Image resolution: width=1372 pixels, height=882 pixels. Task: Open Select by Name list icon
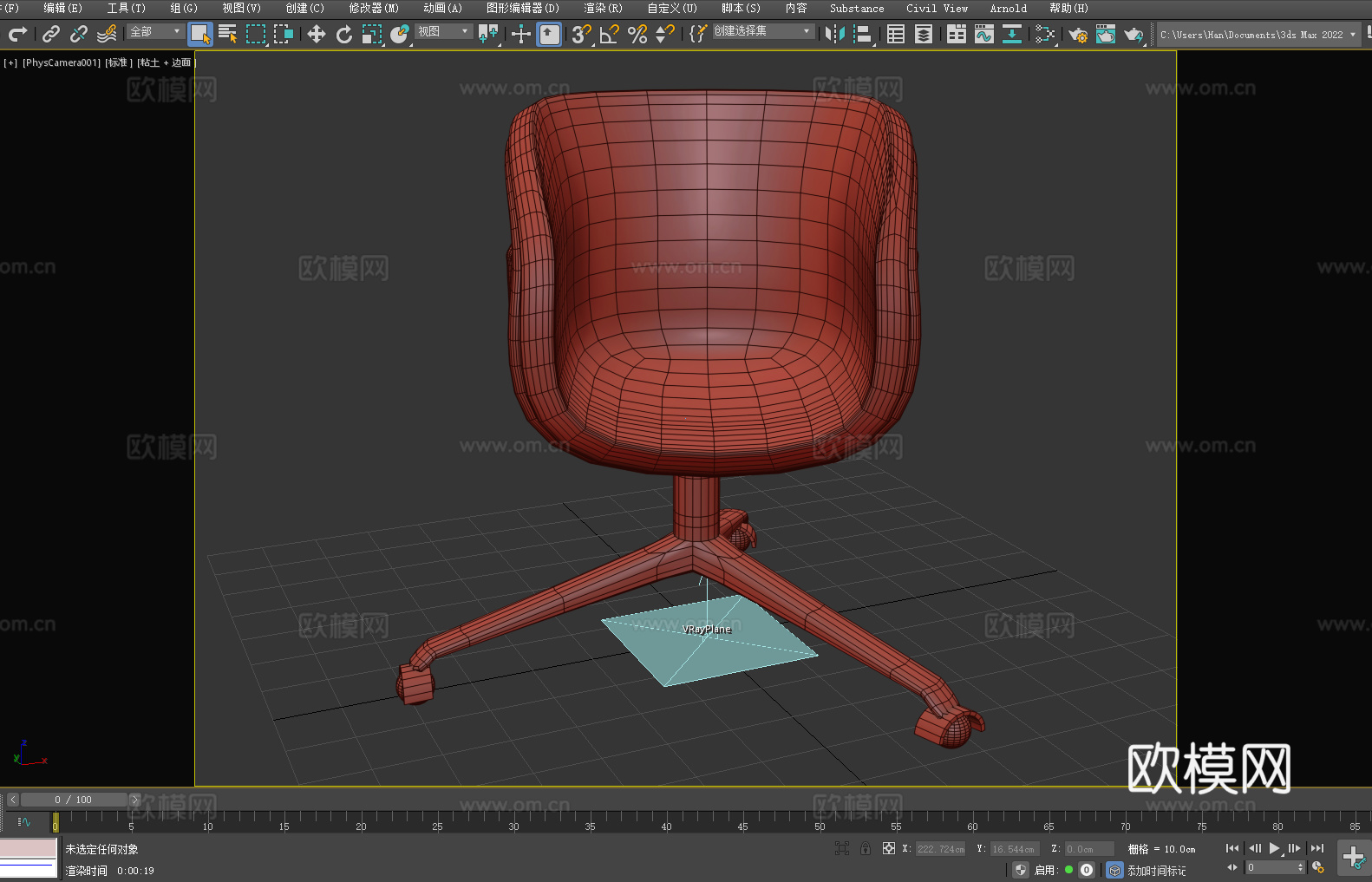[x=228, y=34]
